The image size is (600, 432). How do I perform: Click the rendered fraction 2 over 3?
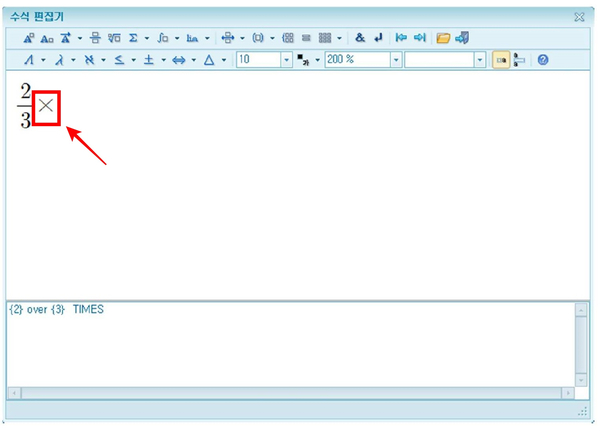coord(25,106)
